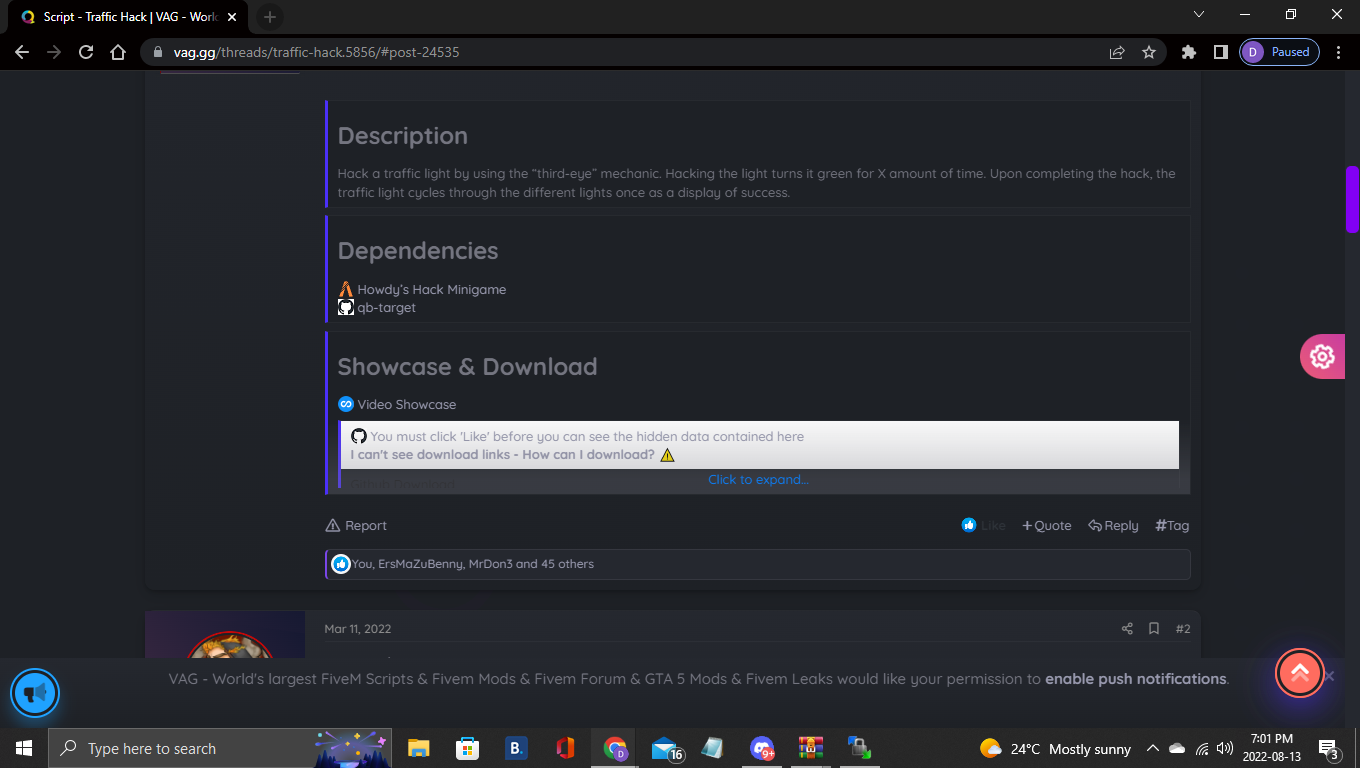Click the blue megaphone notification button

pyautogui.click(x=35, y=693)
